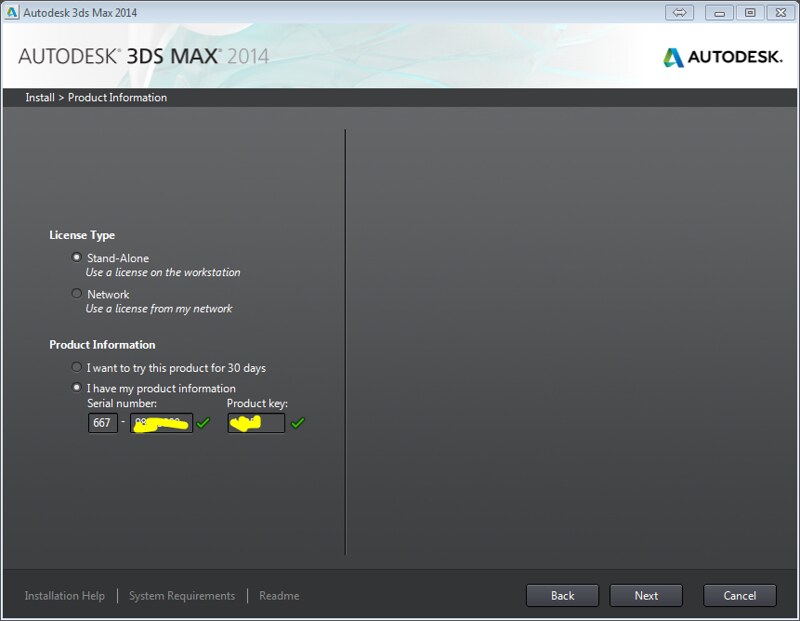The image size is (800, 621).
Task: Maximize the installer window
Action: 750,12
